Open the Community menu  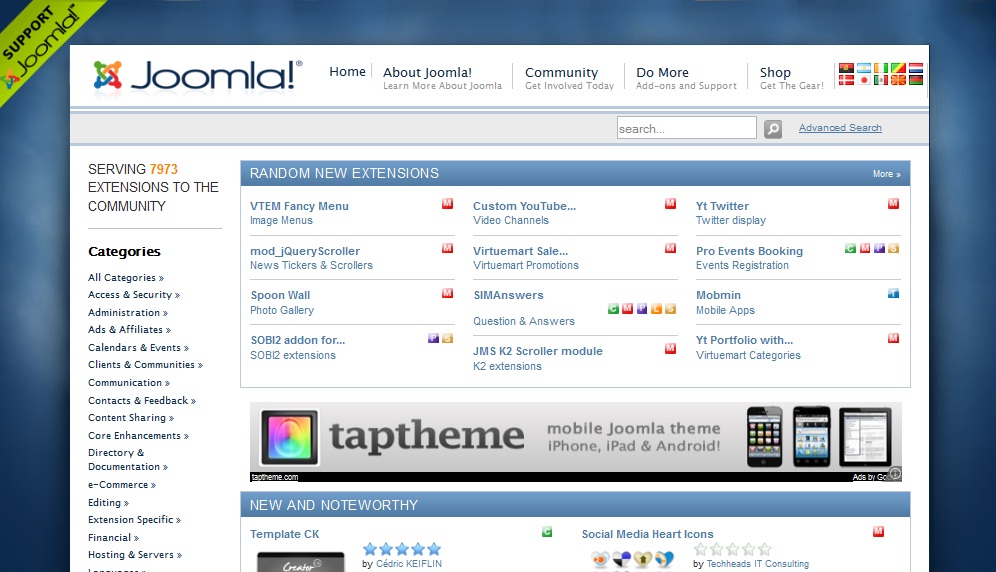tap(569, 78)
